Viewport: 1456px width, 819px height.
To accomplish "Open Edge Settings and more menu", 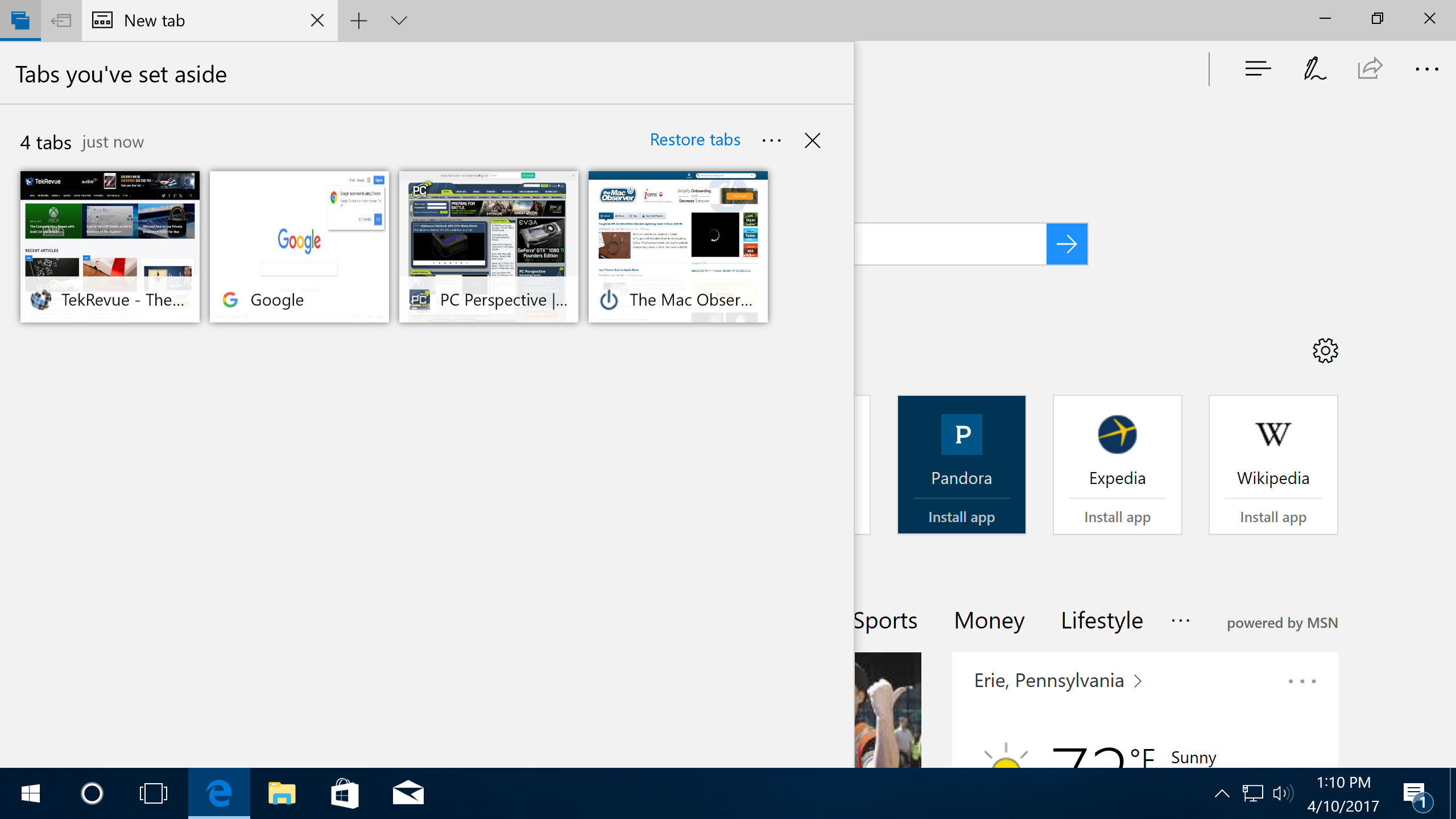I will tap(1427, 69).
